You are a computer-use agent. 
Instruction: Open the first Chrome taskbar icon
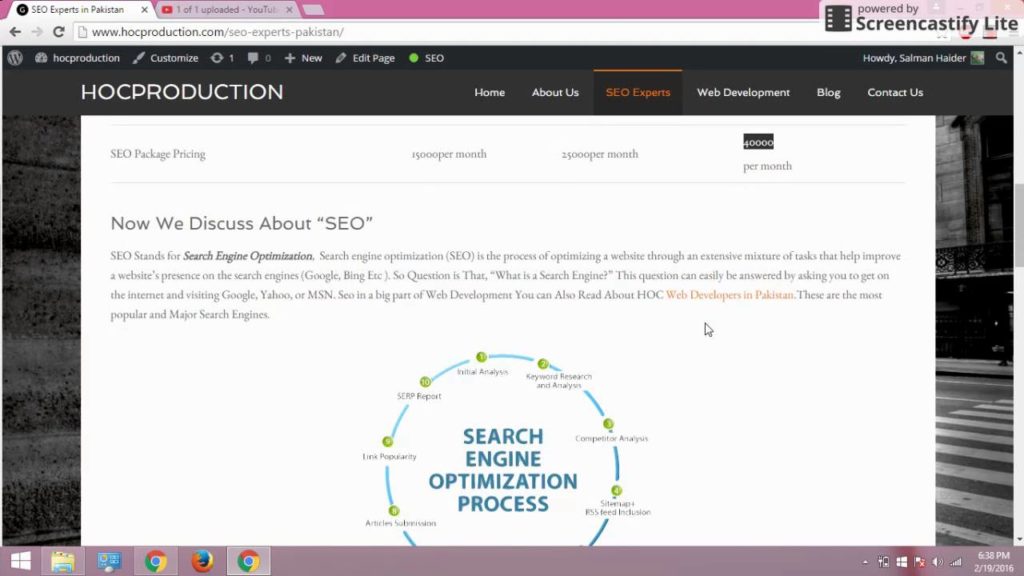click(155, 561)
